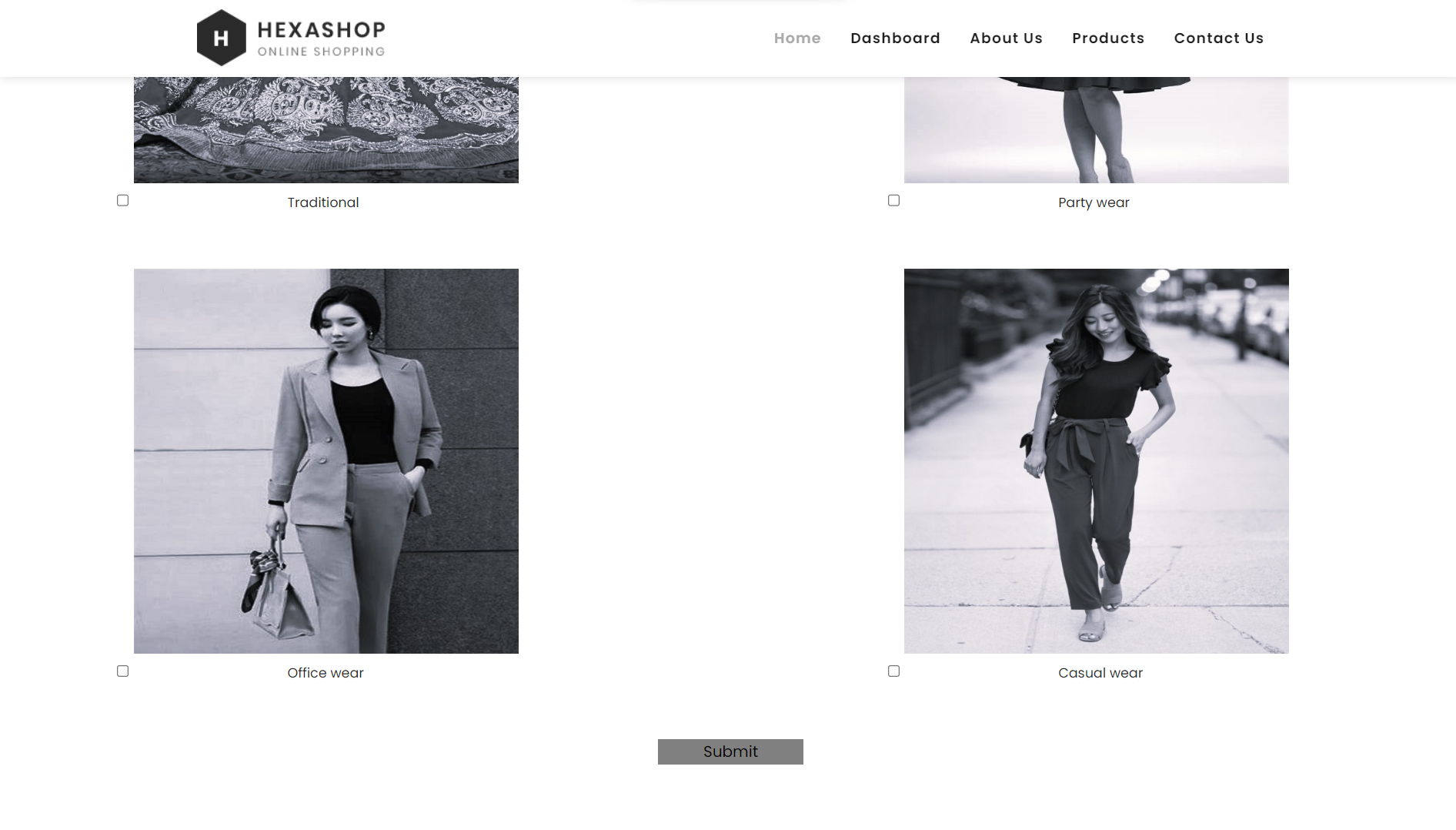Screen dimensions: 1456x830
Task: Select the Casual wear street photo
Action: 1096,460
